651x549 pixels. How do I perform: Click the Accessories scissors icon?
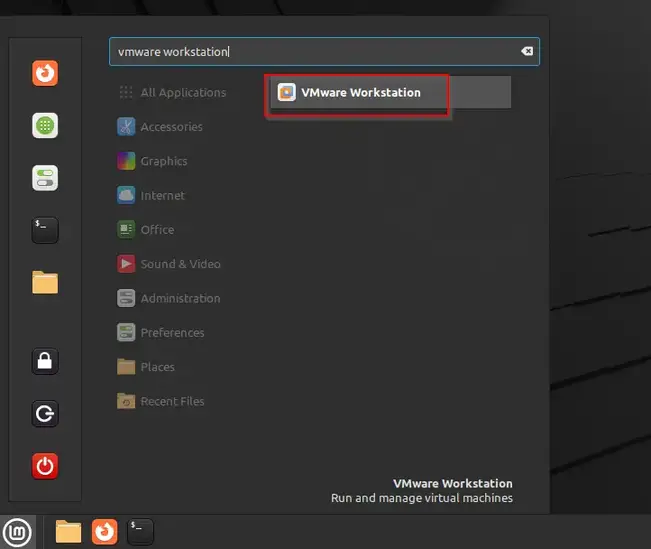pos(126,127)
